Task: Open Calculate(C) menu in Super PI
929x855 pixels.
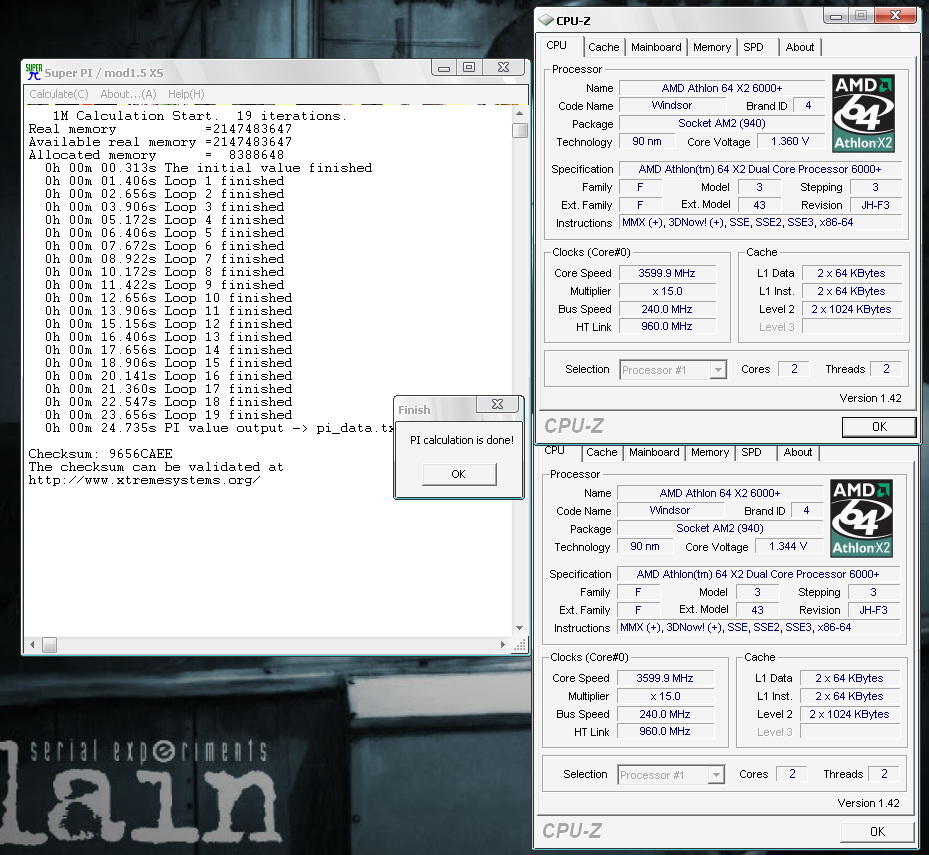Action: pyautogui.click(x=59, y=94)
